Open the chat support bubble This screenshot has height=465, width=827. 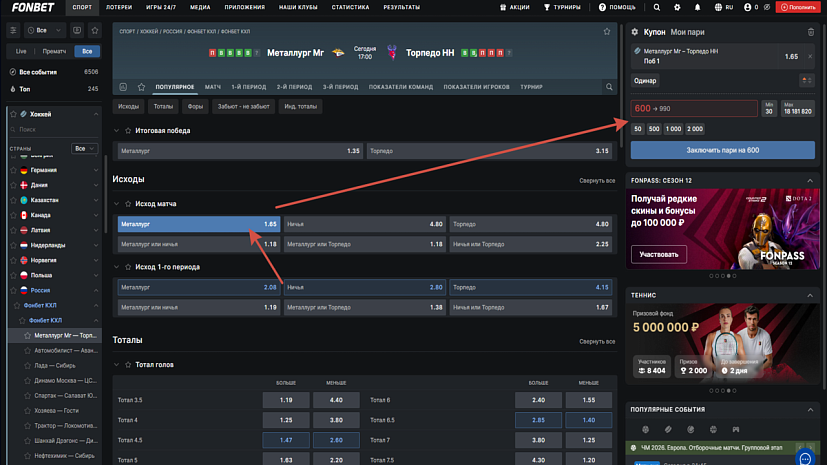[808, 456]
